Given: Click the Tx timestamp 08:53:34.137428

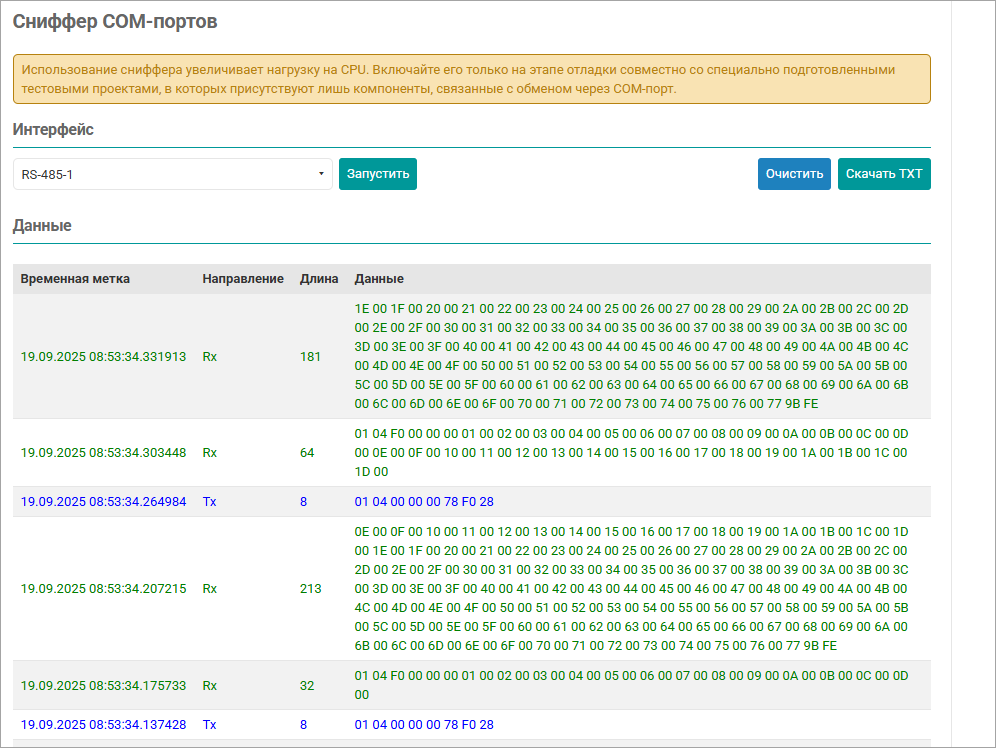Looking at the screenshot, I should [103, 725].
